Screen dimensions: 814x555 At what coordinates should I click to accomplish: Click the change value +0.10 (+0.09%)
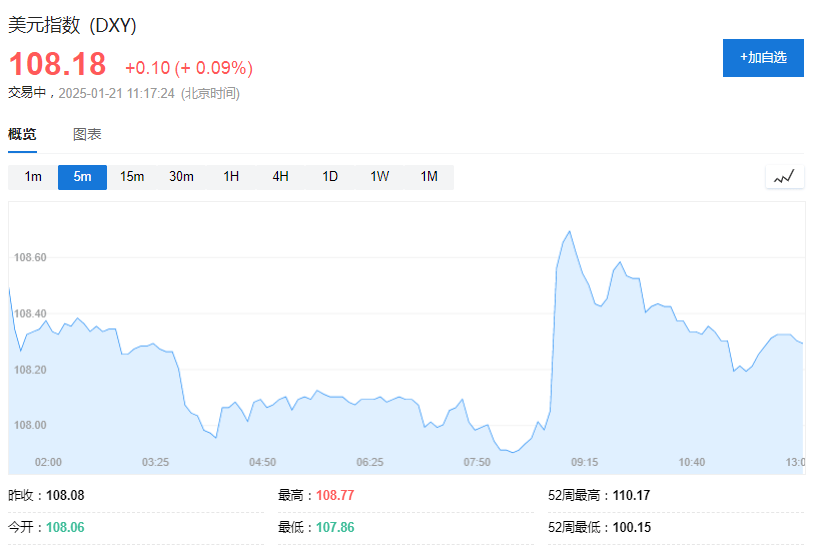(189, 68)
